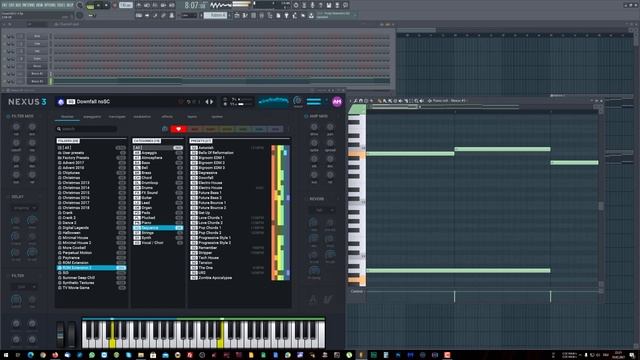Toggle the REVERB section power
640x360 pixels.
(306, 199)
